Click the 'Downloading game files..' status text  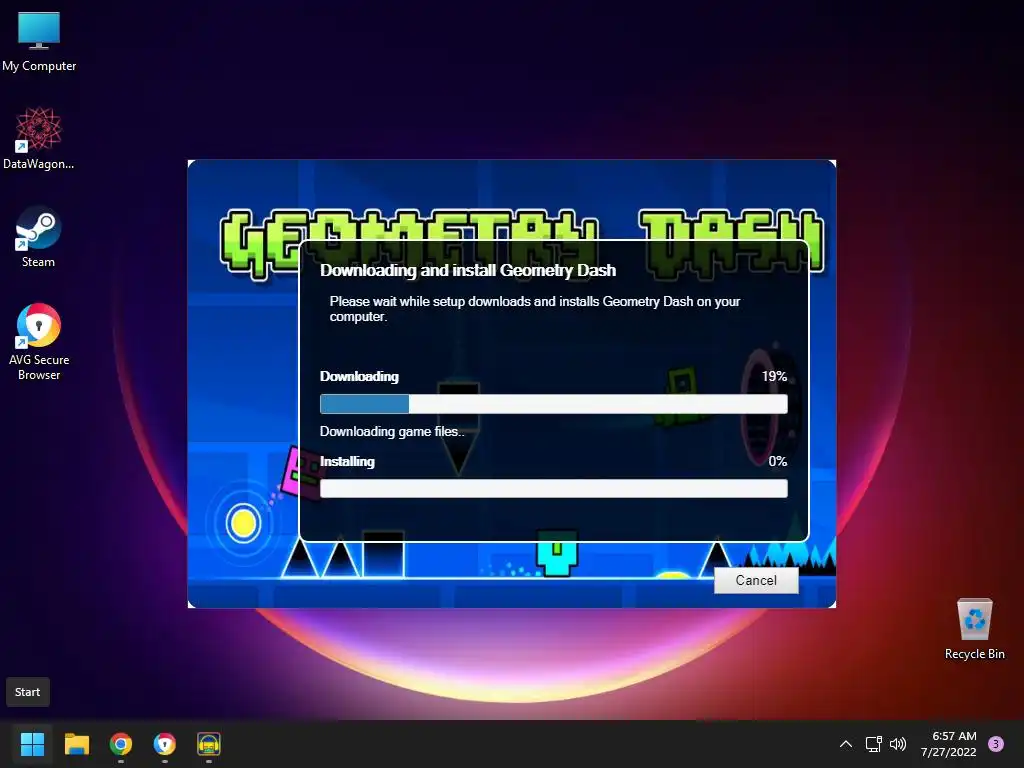coord(392,431)
